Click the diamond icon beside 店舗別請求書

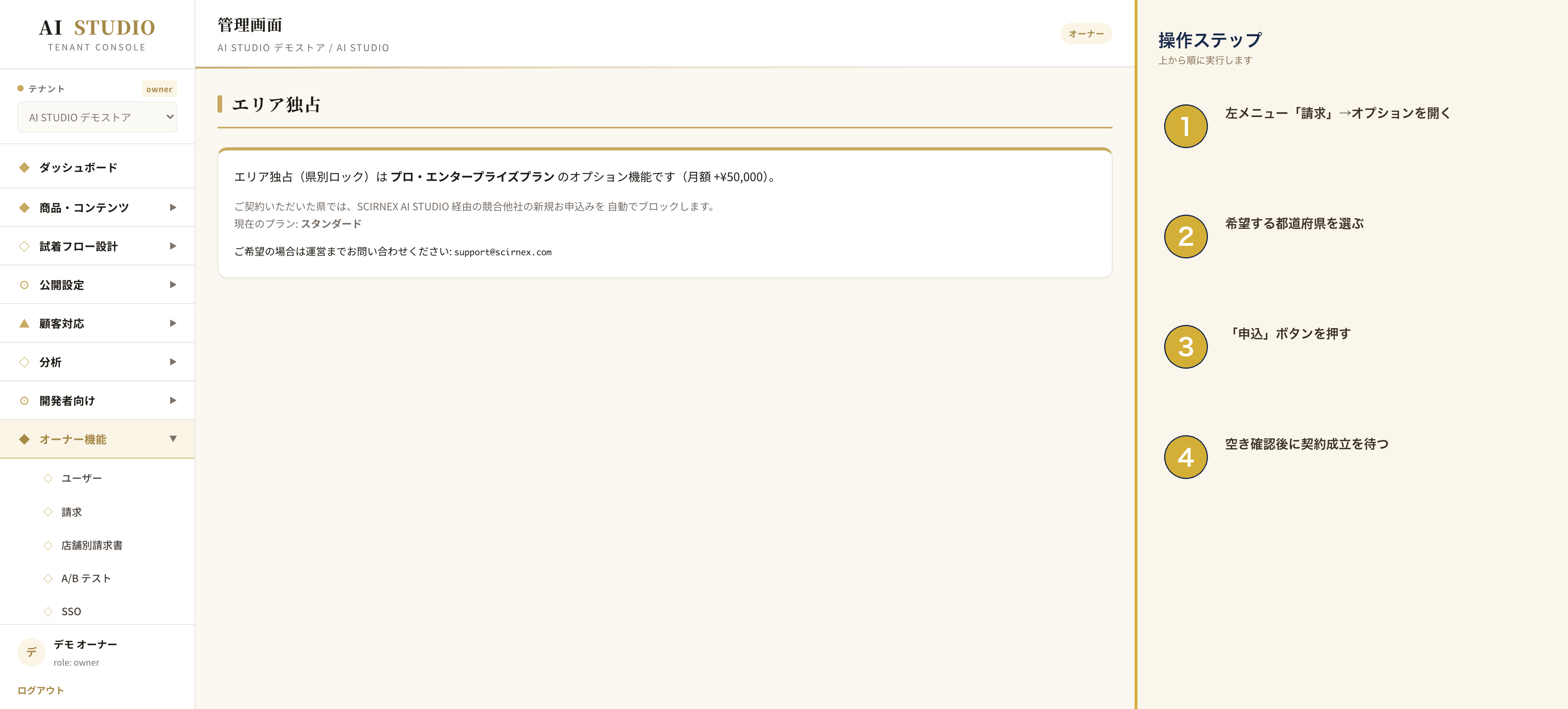pos(48,545)
